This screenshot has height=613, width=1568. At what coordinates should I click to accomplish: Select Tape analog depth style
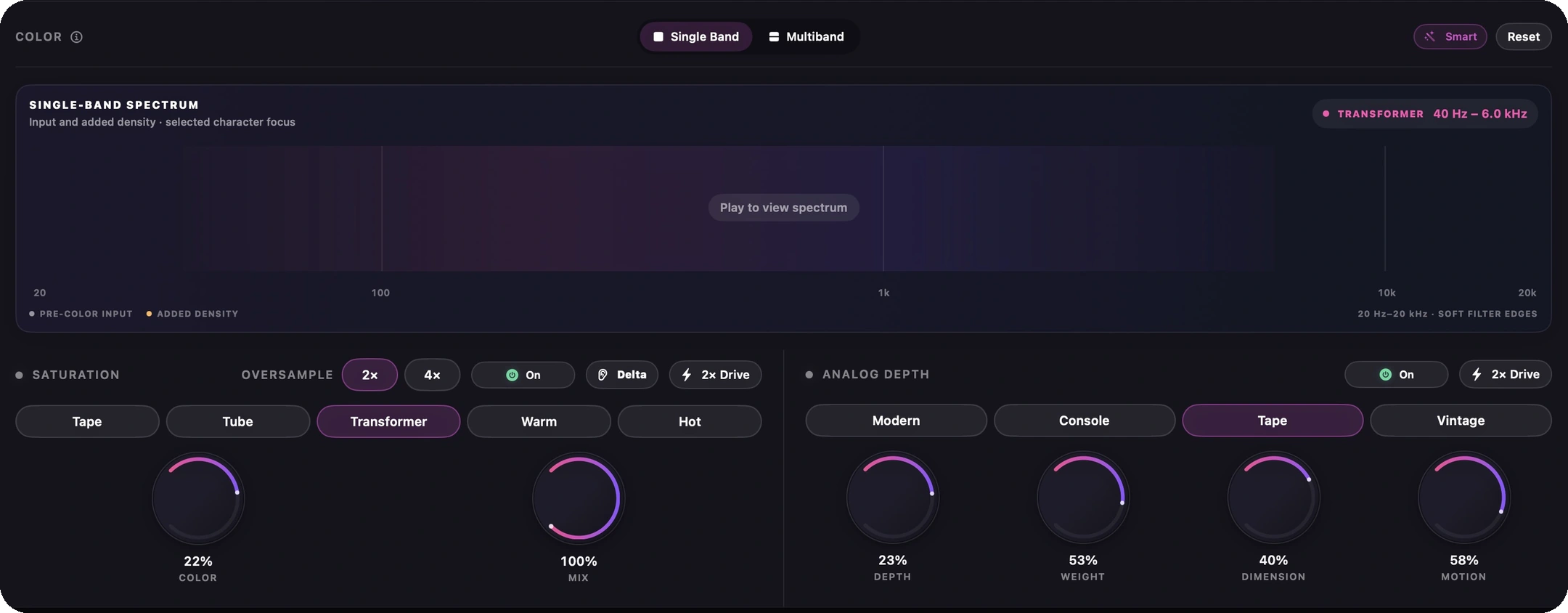[x=1273, y=421]
